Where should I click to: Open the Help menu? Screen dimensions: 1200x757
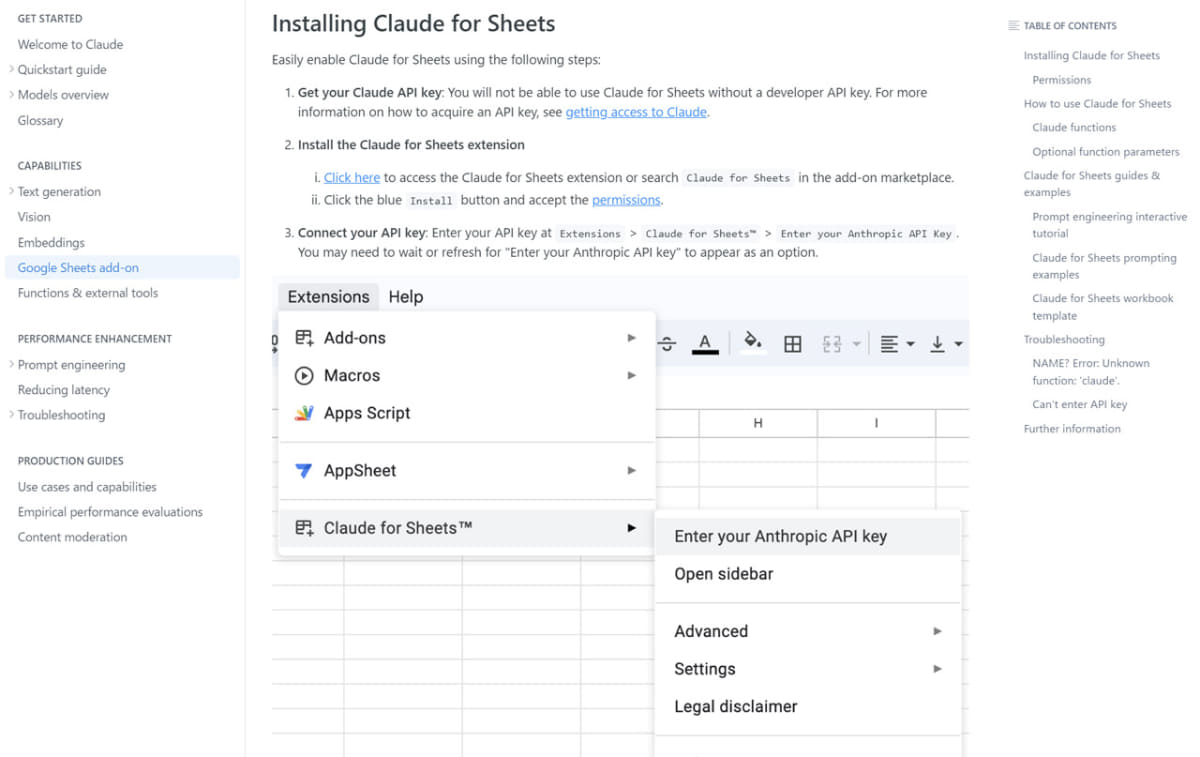point(406,297)
